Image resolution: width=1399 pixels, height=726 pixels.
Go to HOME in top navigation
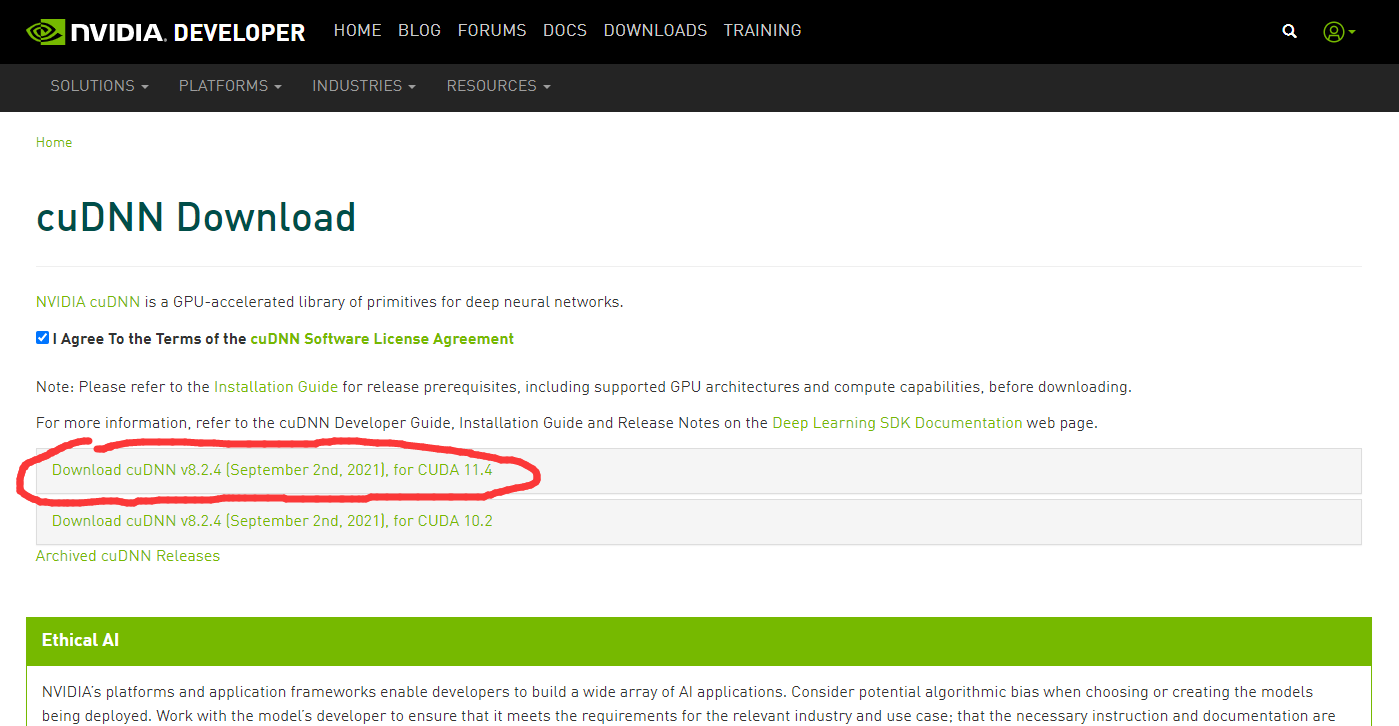point(357,31)
